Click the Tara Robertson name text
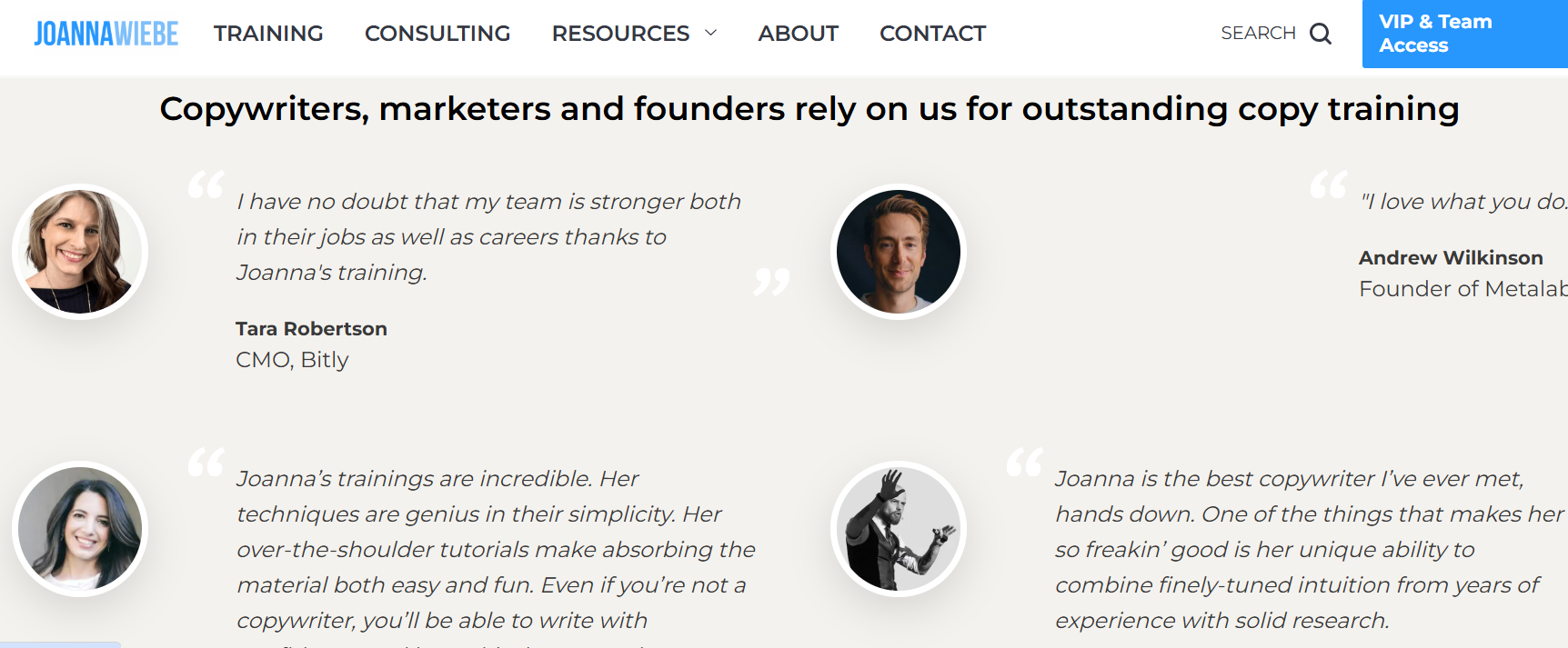The height and width of the screenshot is (648, 1568). [311, 329]
